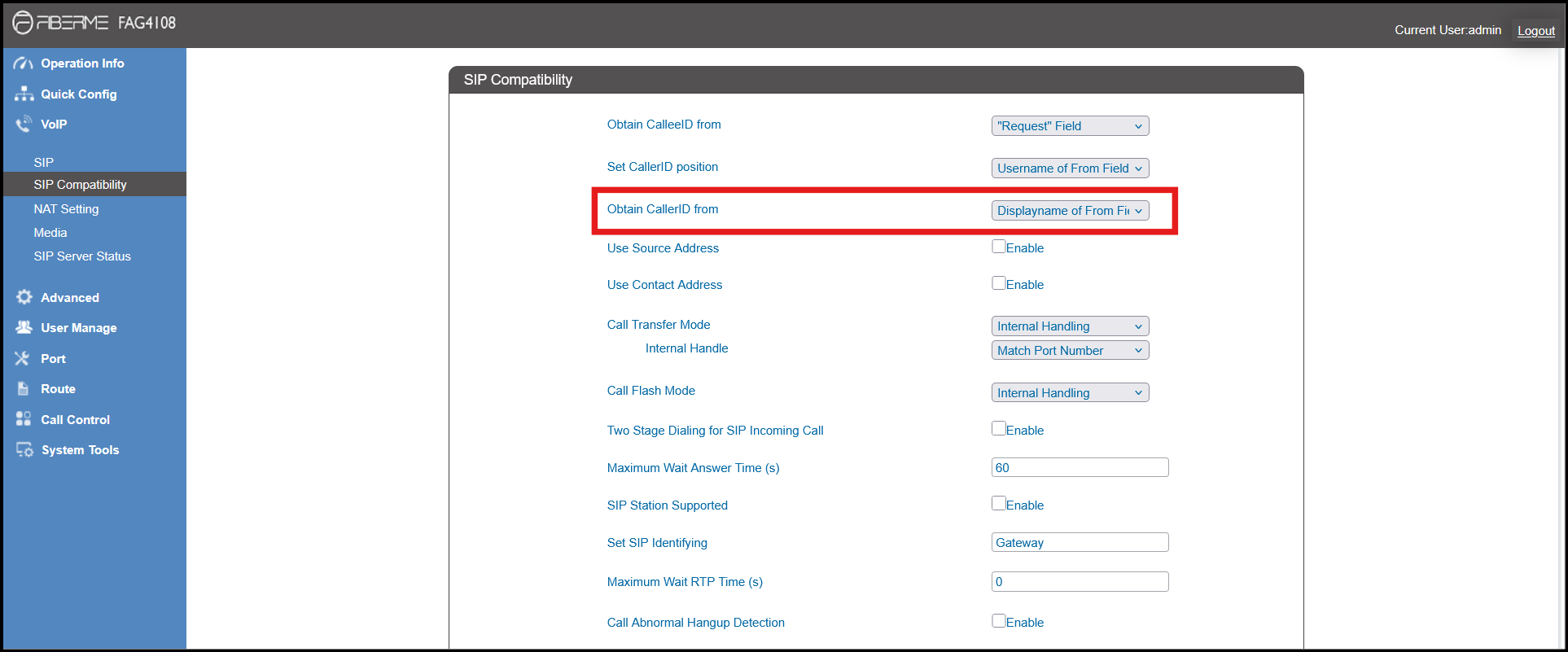Click the Quick Config network icon
The height and width of the screenshot is (652, 1568).
(24, 94)
